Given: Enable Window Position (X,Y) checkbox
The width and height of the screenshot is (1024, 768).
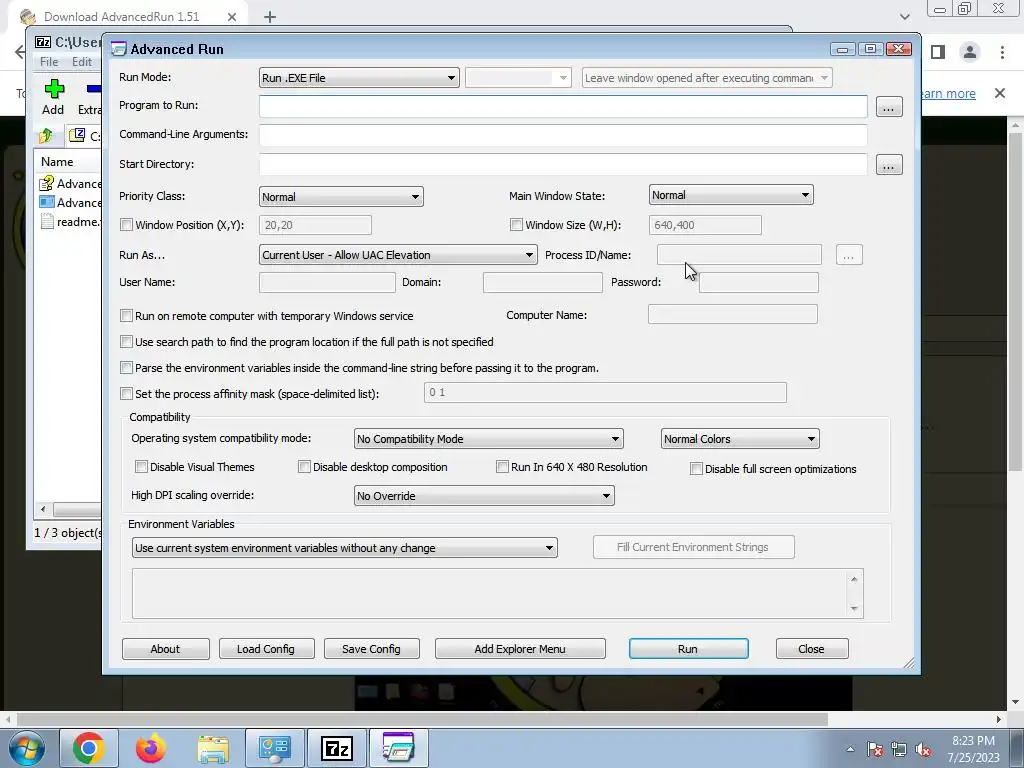Looking at the screenshot, I should (126, 225).
